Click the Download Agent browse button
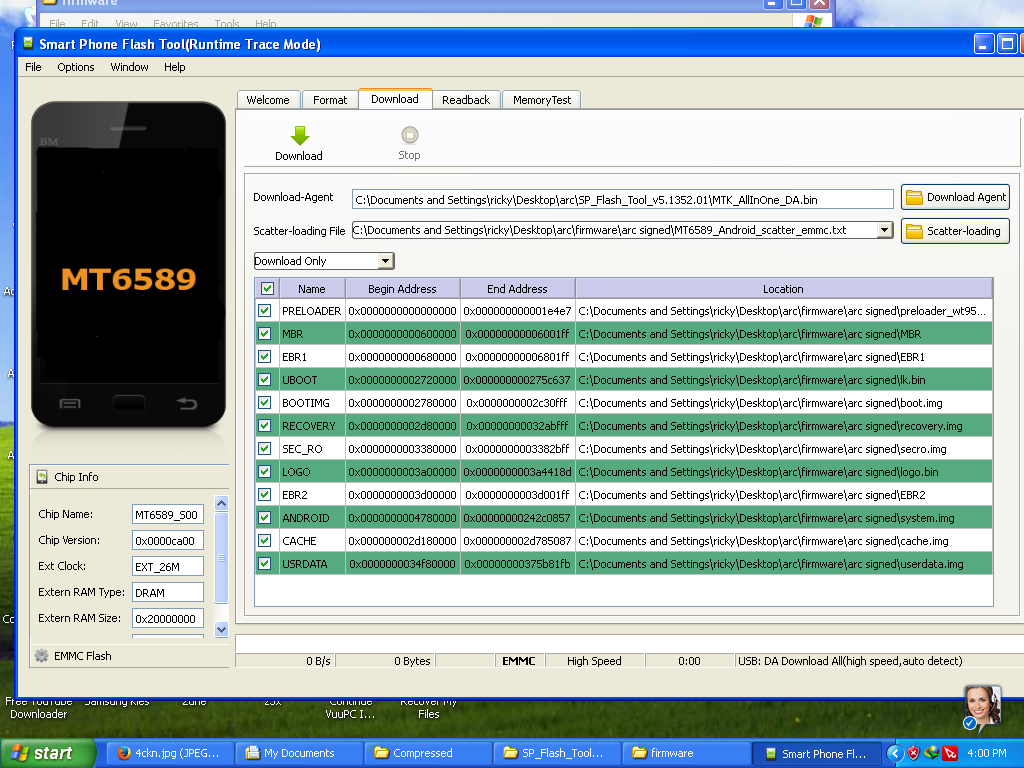 (955, 197)
